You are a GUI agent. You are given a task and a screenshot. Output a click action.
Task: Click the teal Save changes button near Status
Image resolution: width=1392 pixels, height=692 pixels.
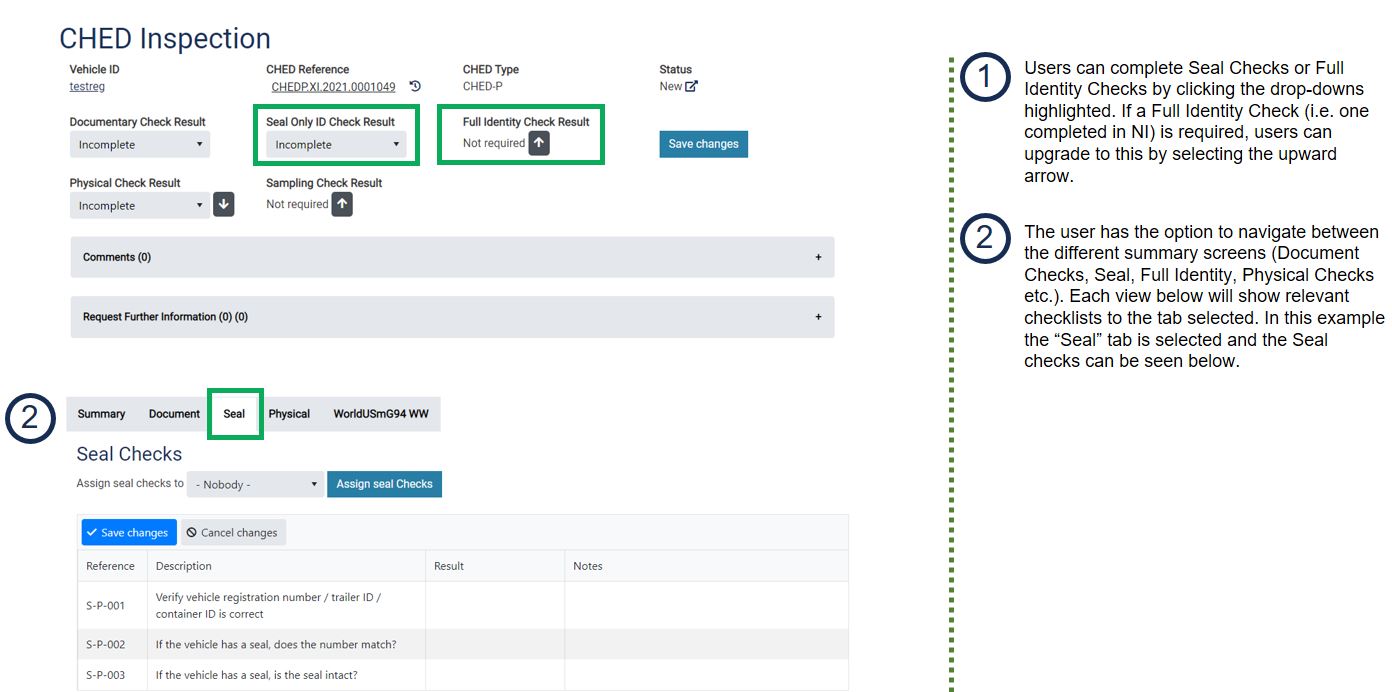coord(703,144)
